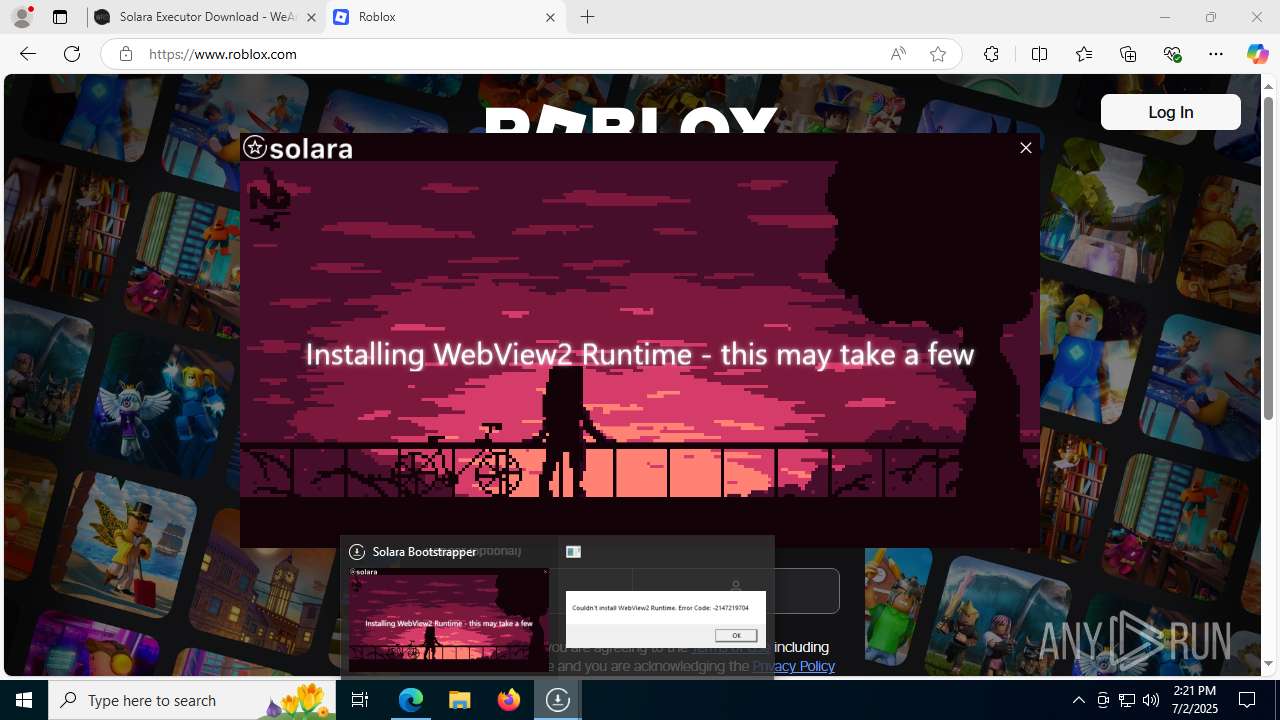Viewport: 1280px width, 720px height.
Task: Open File Explorer from the taskbar
Action: pyautogui.click(x=460, y=700)
